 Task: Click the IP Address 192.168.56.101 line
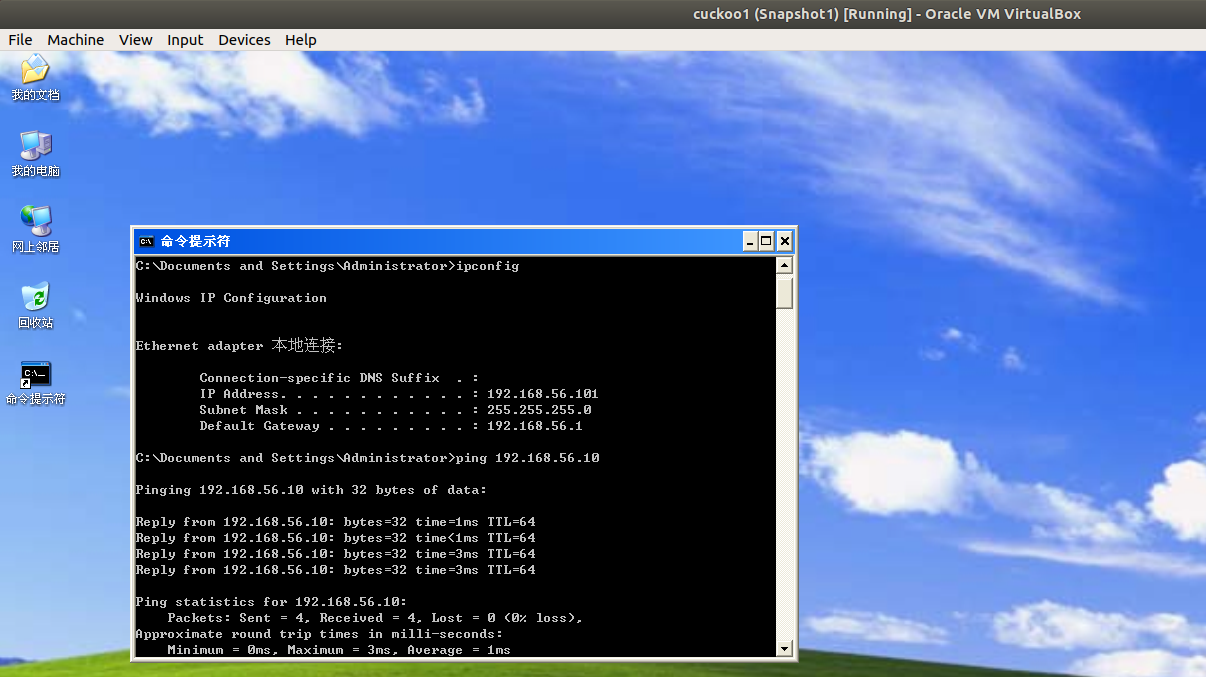pyautogui.click(x=399, y=394)
